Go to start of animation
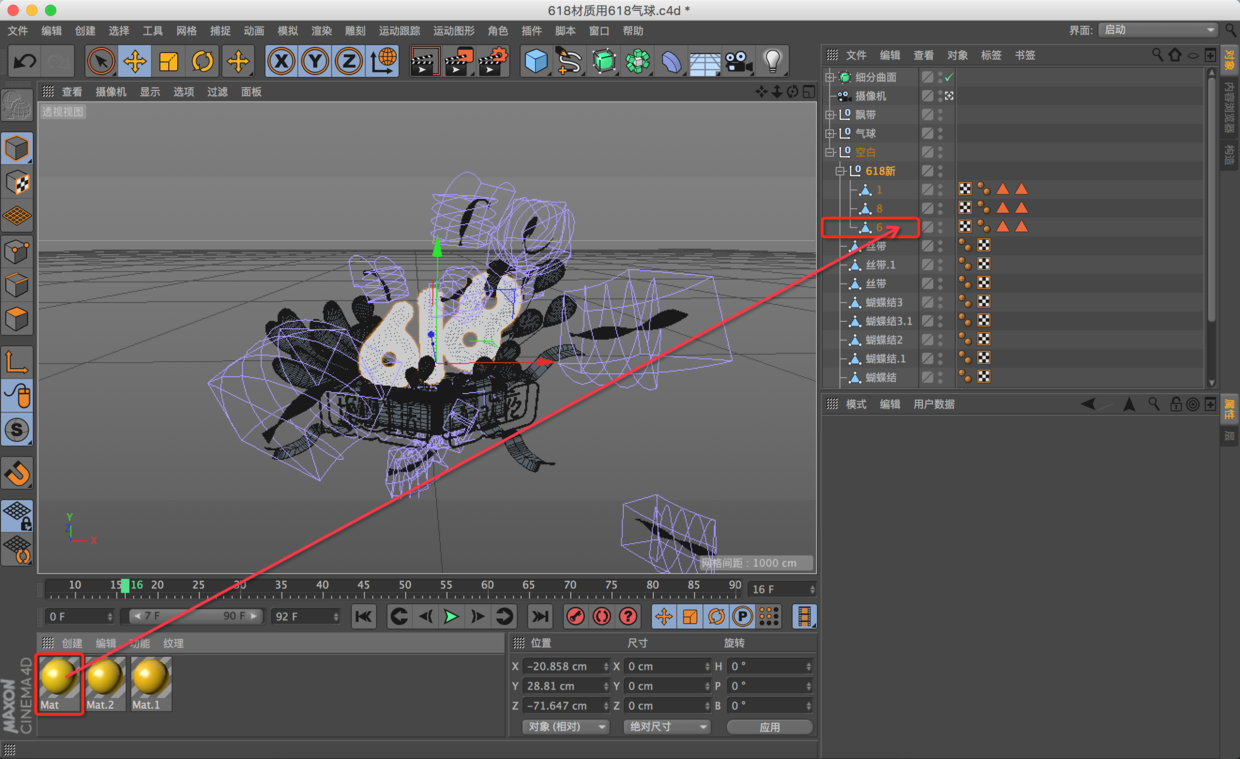The height and width of the screenshot is (759, 1240). click(363, 616)
